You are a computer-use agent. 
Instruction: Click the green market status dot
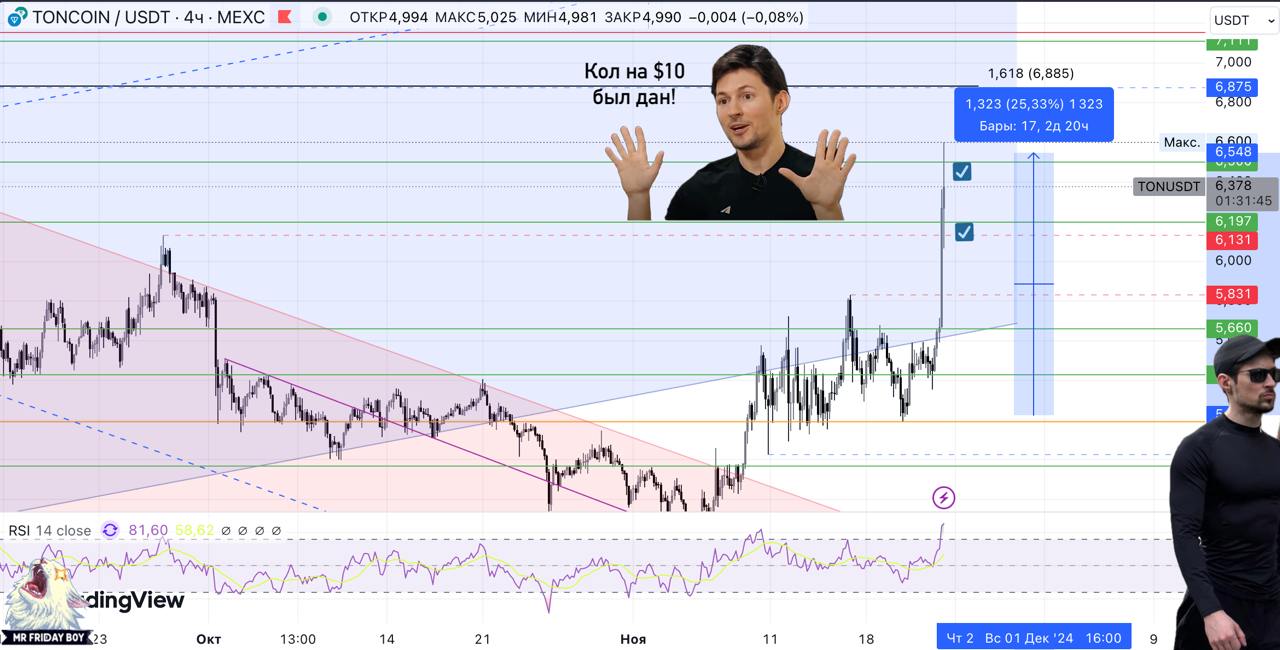tap(322, 17)
